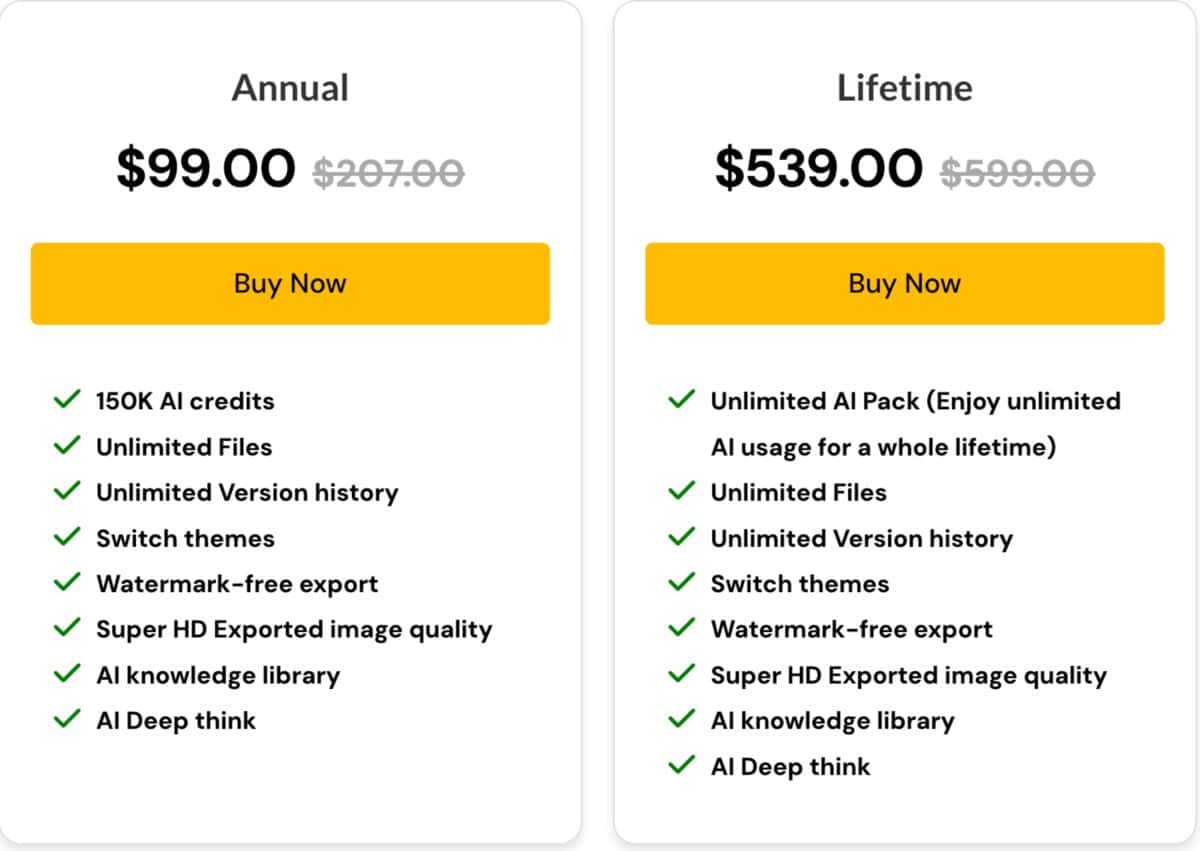1200x851 pixels.
Task: Click checkmark beside Switch themes in Annual
Action: [67, 537]
